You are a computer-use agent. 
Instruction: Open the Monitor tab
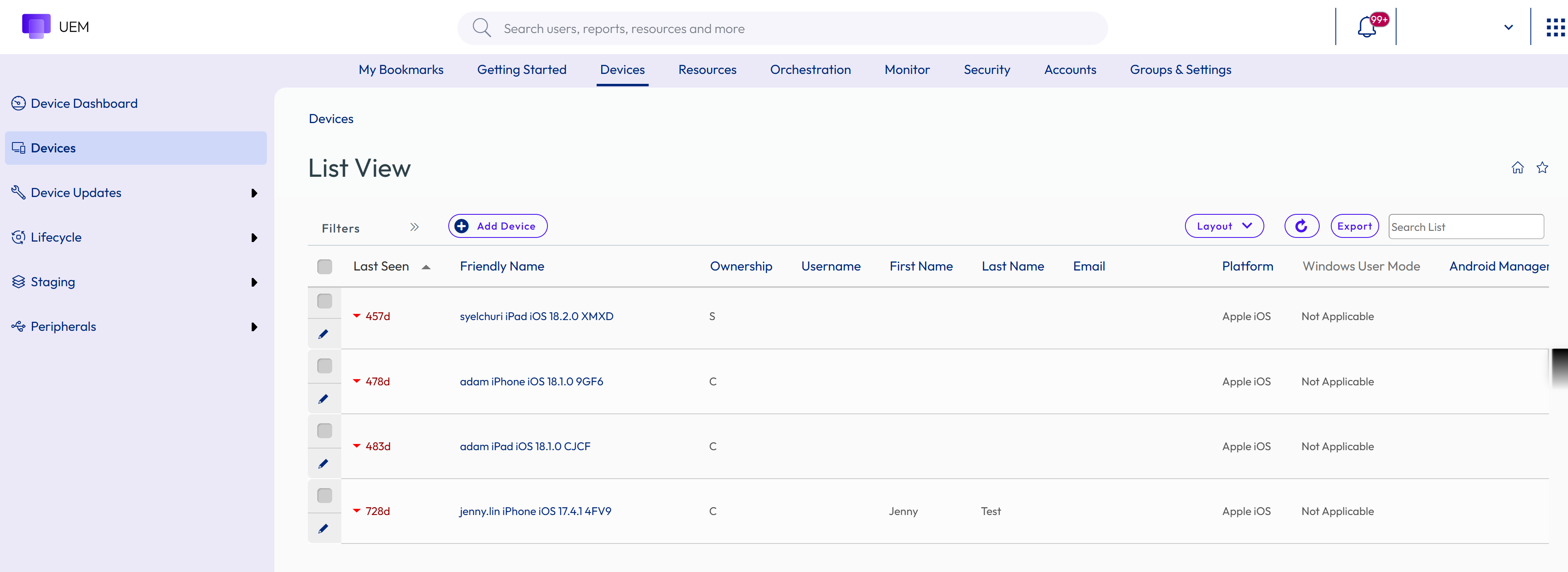pyautogui.click(x=907, y=70)
